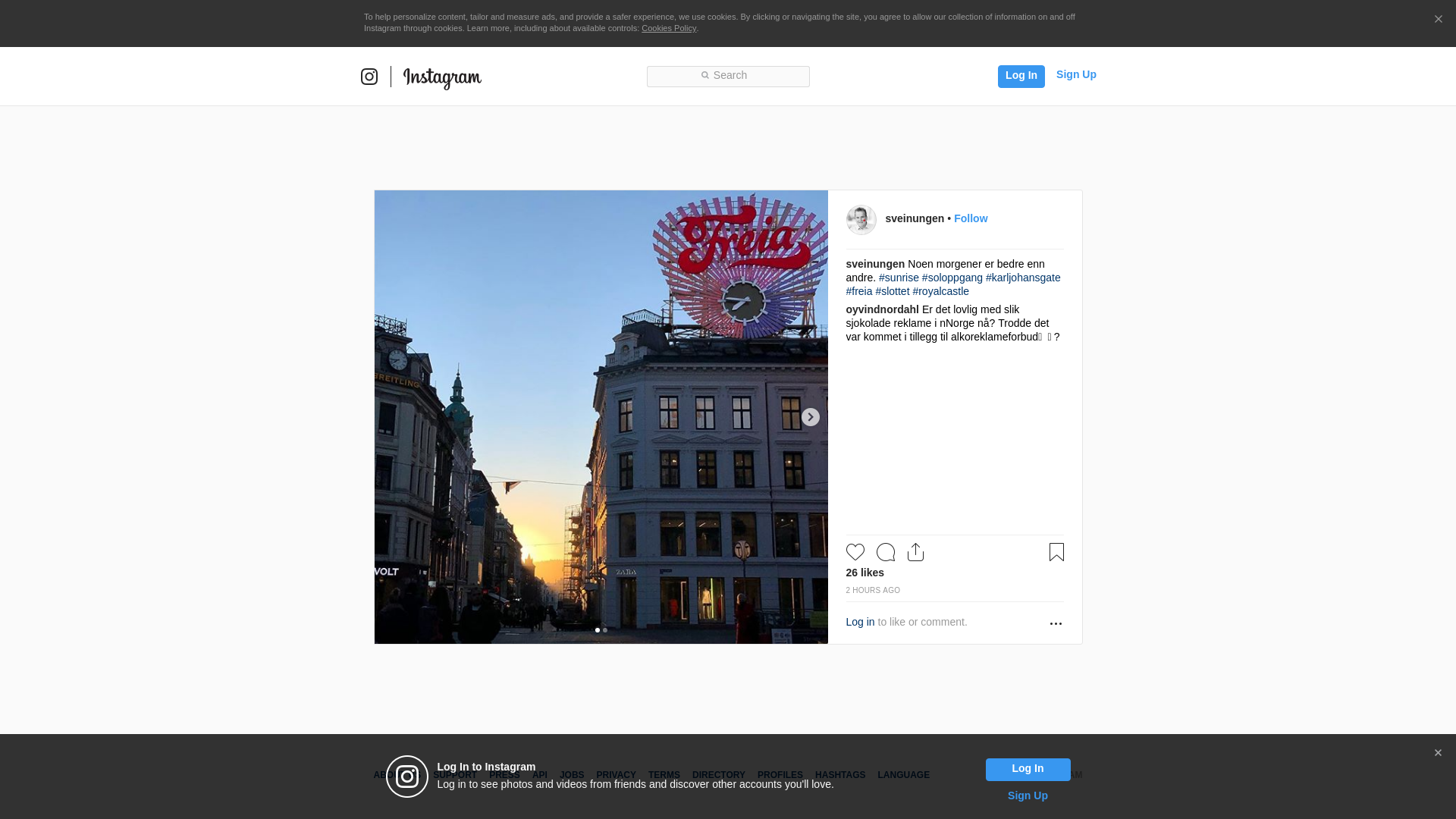Open the HASHTAGS footer item
Image resolution: width=1456 pixels, height=819 pixels.
(839, 775)
